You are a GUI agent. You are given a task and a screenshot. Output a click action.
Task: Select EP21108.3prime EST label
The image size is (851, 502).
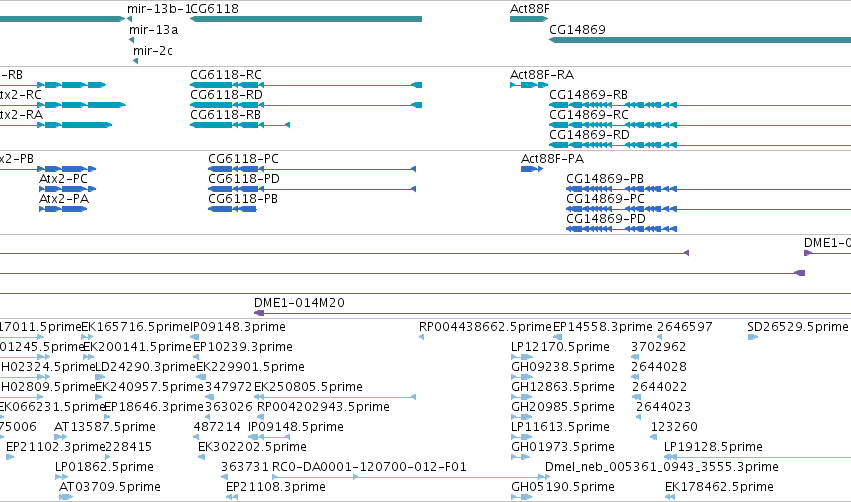pyautogui.click(x=276, y=487)
